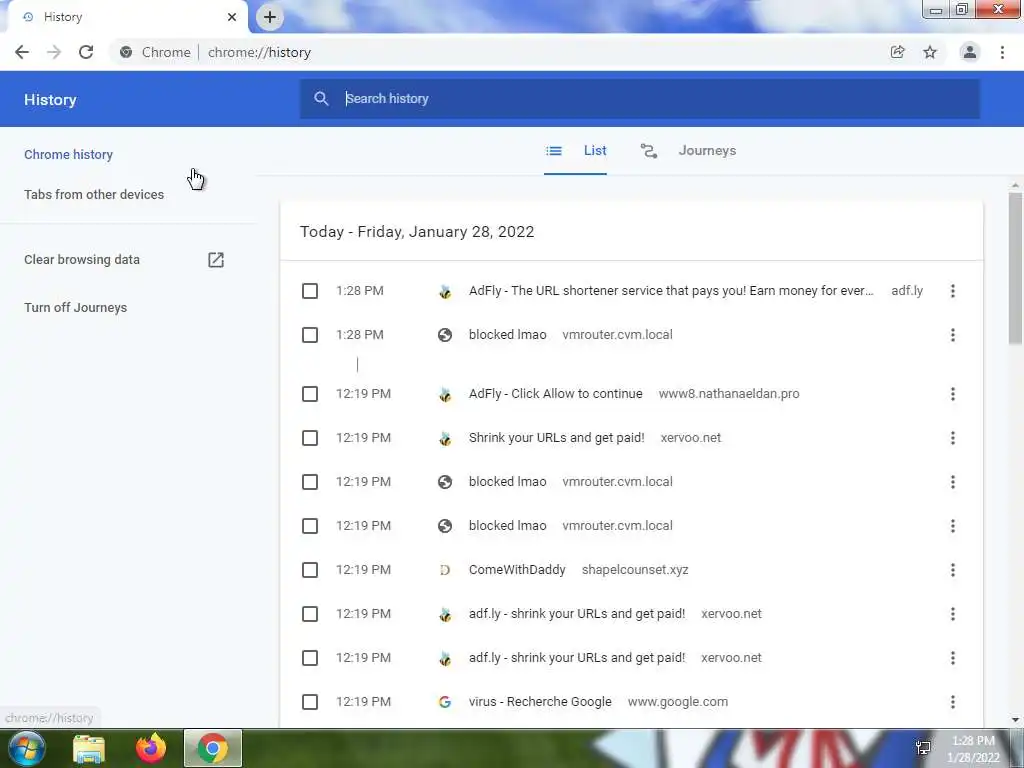The width and height of the screenshot is (1024, 768).
Task: Open the Windows Start menu
Action: tap(27, 748)
